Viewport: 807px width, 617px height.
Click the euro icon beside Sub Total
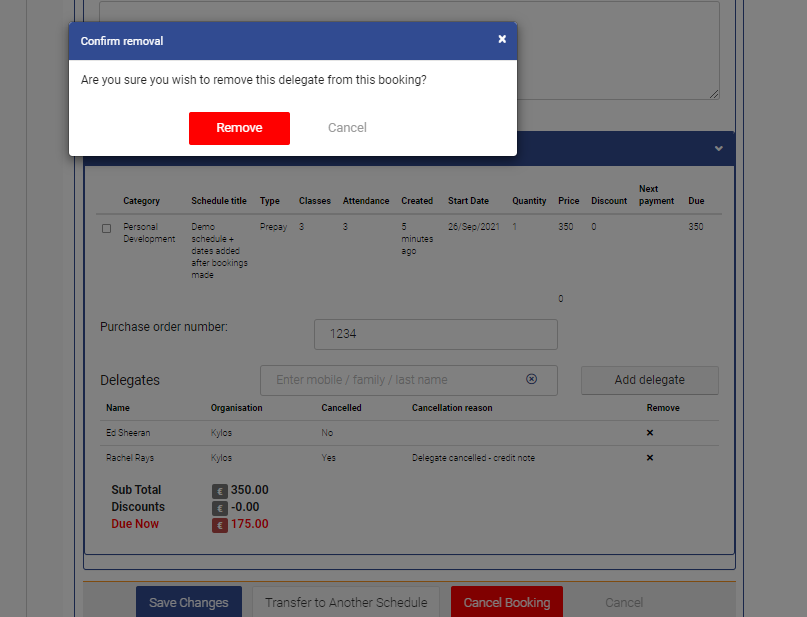219,491
